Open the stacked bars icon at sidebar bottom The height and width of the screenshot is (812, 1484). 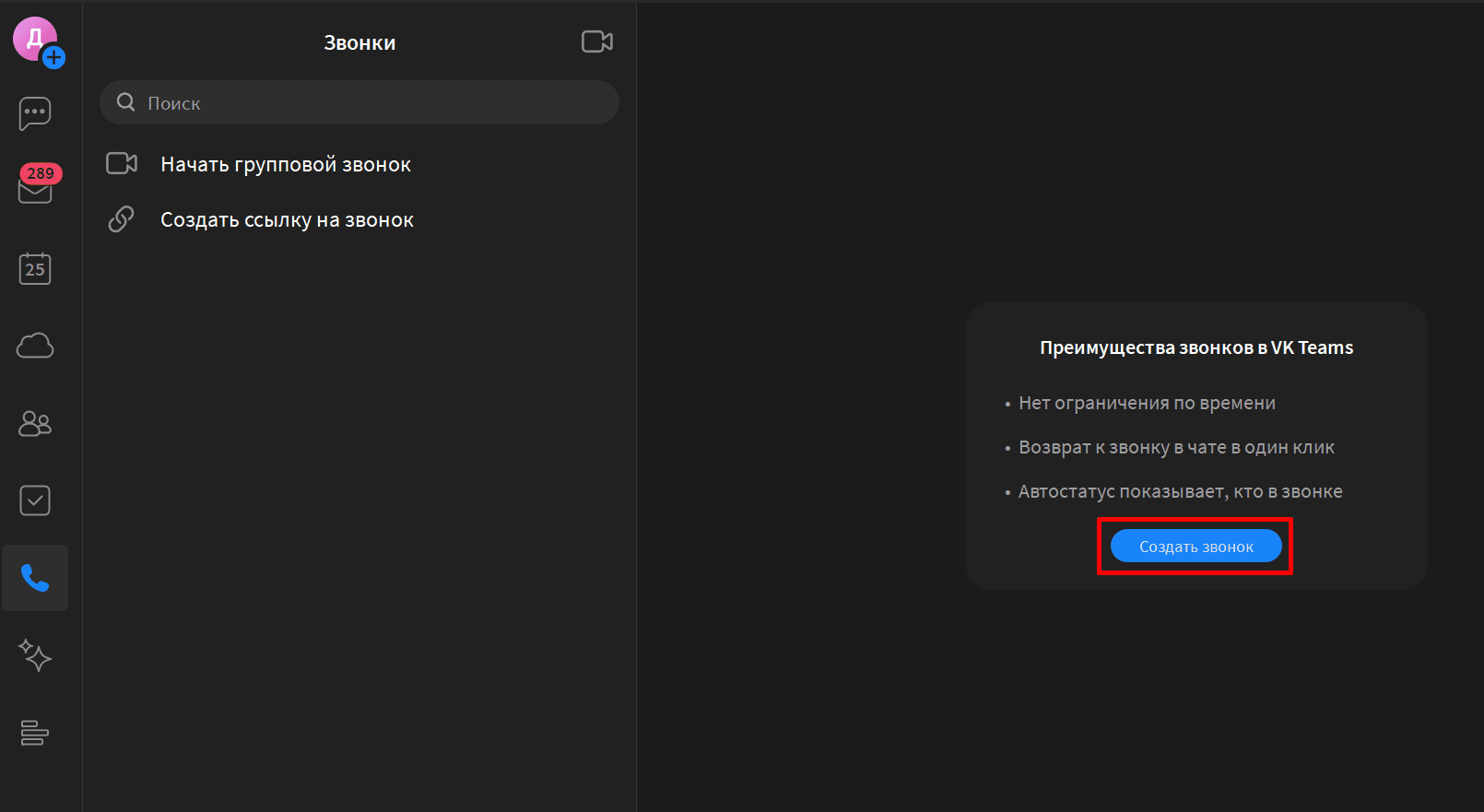(35, 733)
